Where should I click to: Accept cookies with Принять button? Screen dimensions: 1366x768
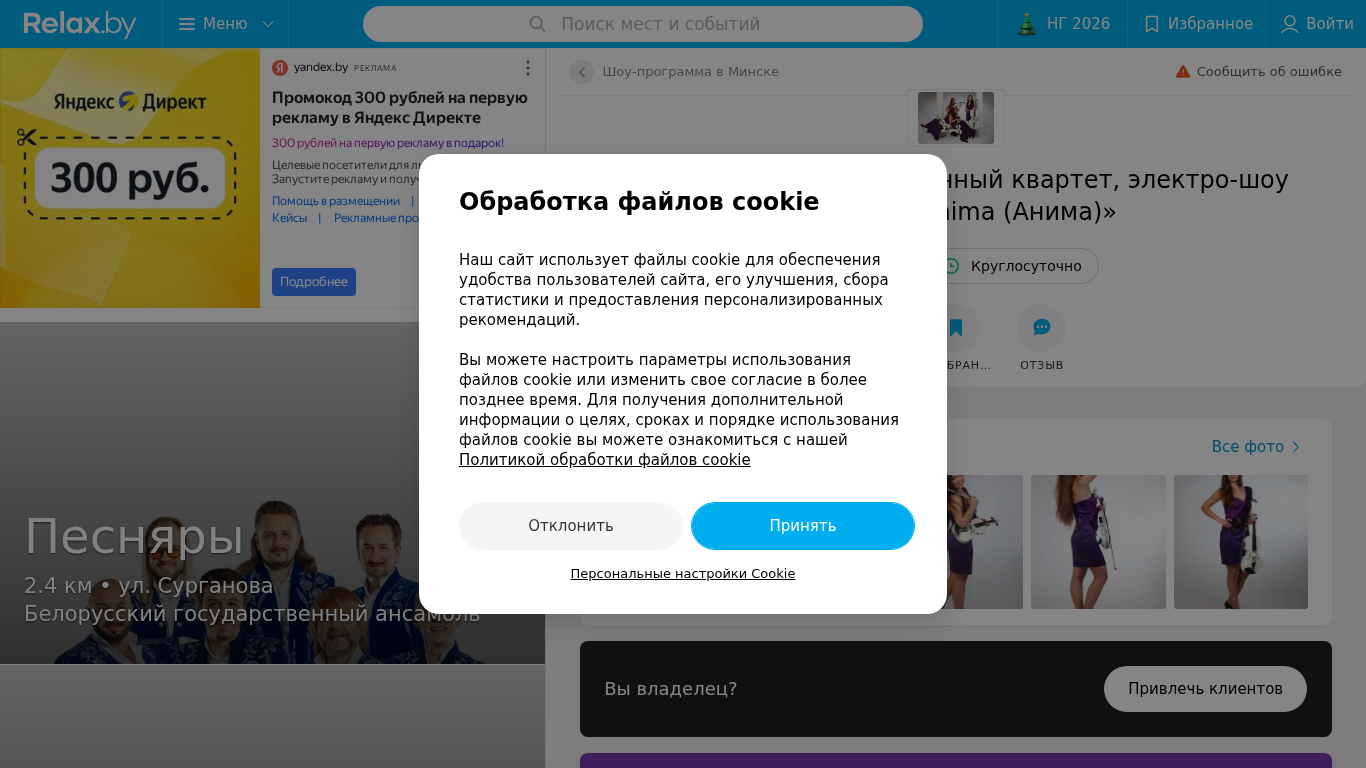pos(803,526)
